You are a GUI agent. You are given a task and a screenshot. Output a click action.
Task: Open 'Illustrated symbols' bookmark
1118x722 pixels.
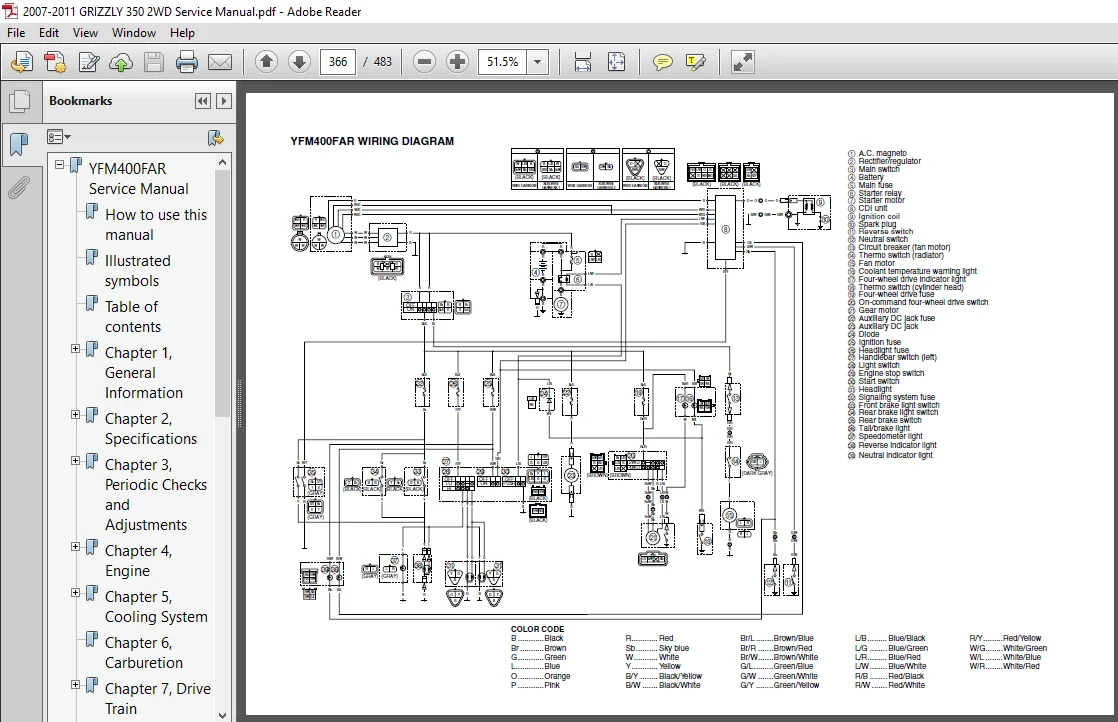138,271
